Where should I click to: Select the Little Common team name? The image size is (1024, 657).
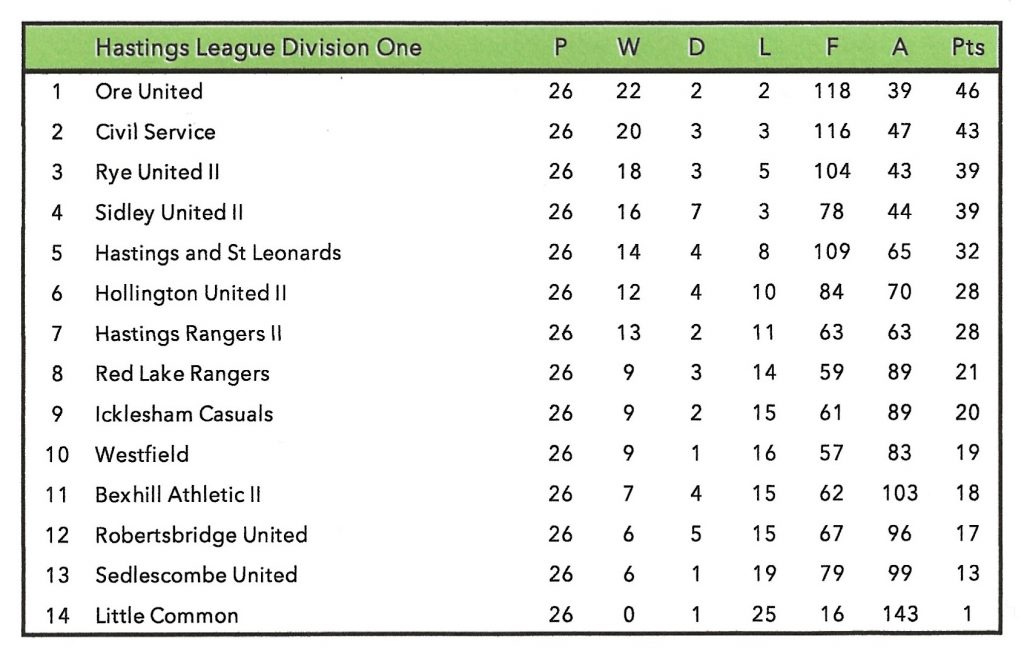[x=167, y=616]
